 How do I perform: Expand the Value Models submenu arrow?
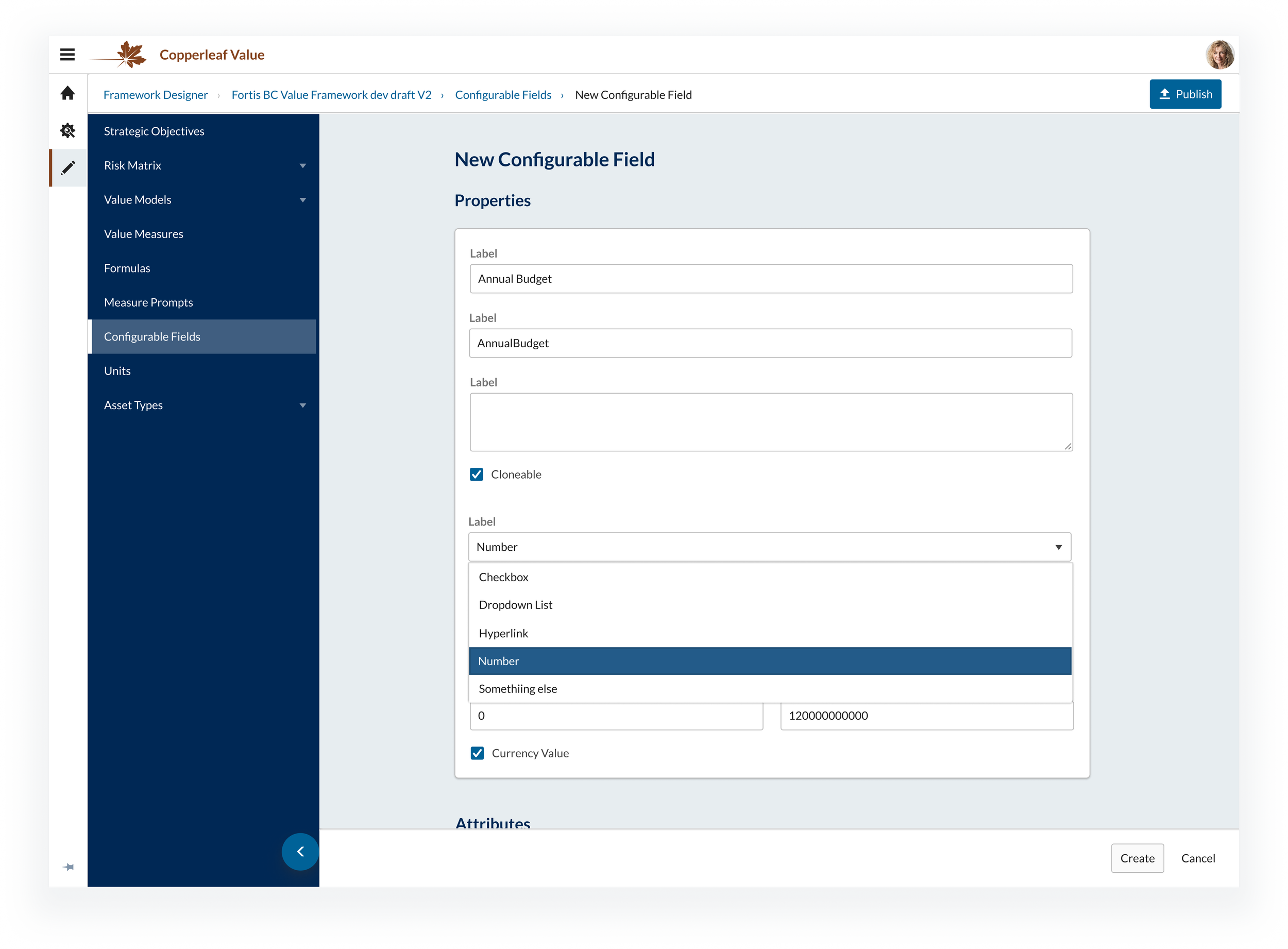click(303, 200)
